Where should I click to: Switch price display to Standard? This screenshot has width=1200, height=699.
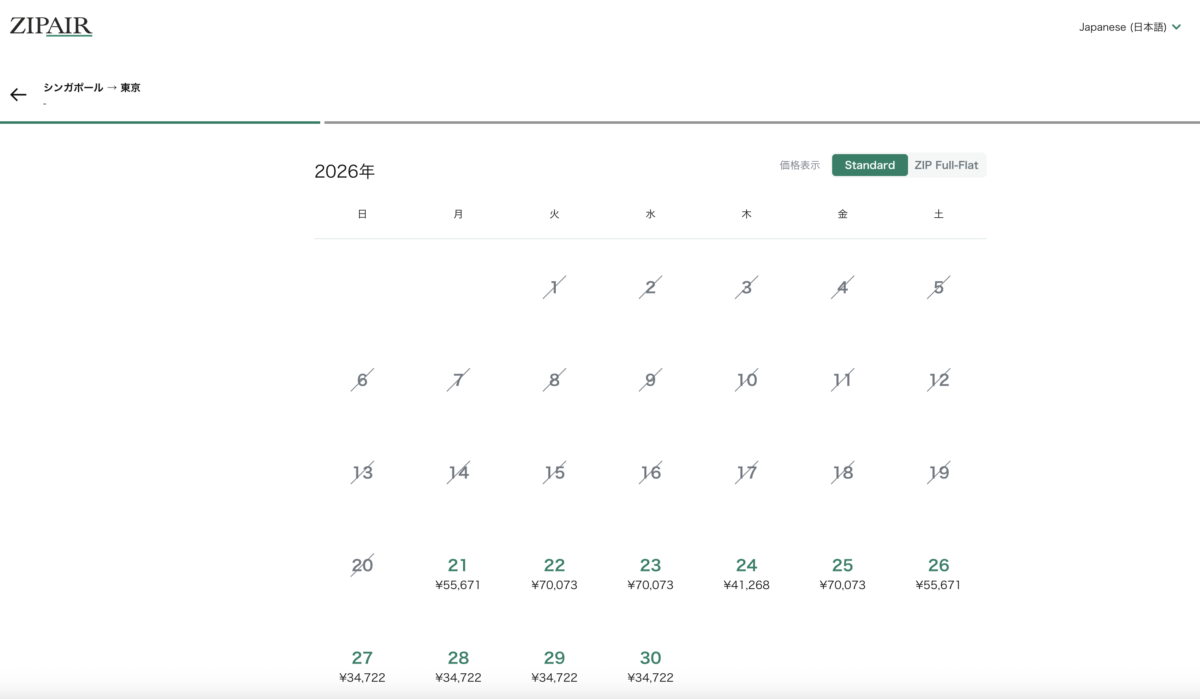click(869, 165)
